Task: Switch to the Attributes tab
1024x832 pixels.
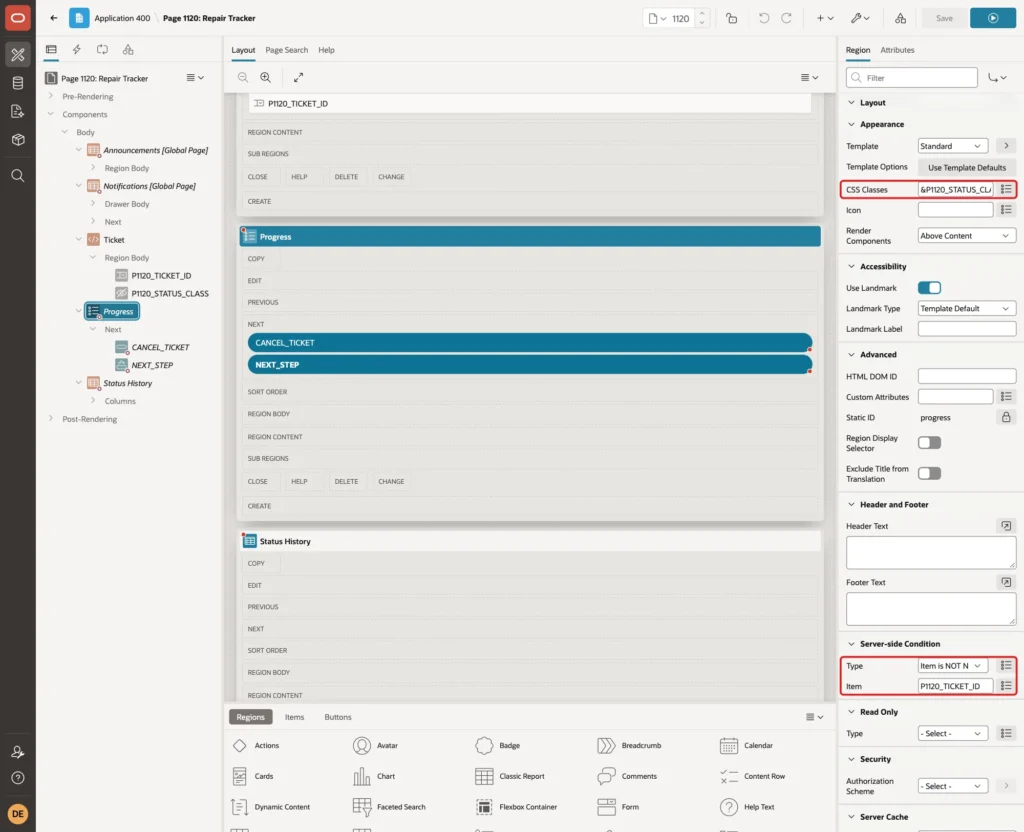Action: (x=897, y=50)
